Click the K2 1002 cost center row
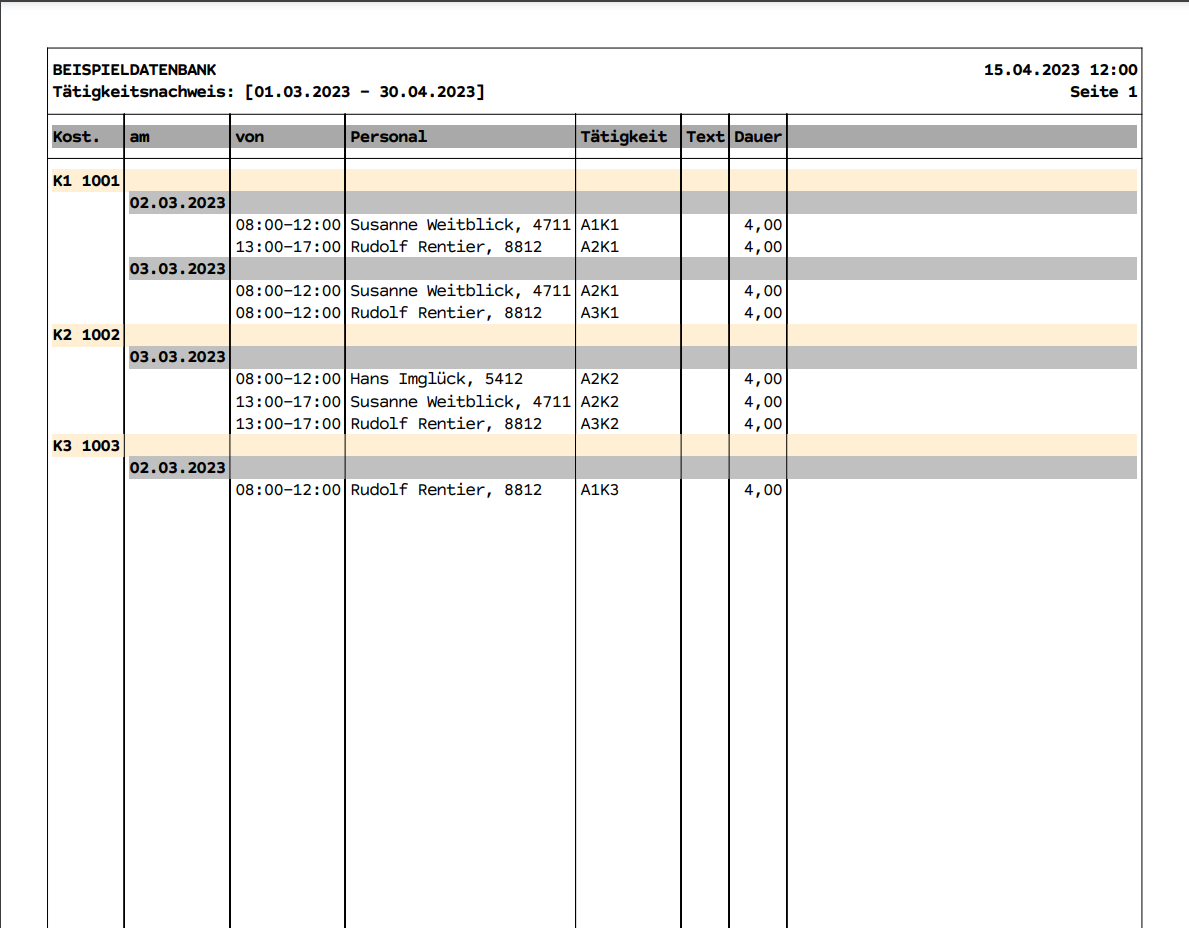Viewport: 1189px width, 928px height. (x=86, y=335)
